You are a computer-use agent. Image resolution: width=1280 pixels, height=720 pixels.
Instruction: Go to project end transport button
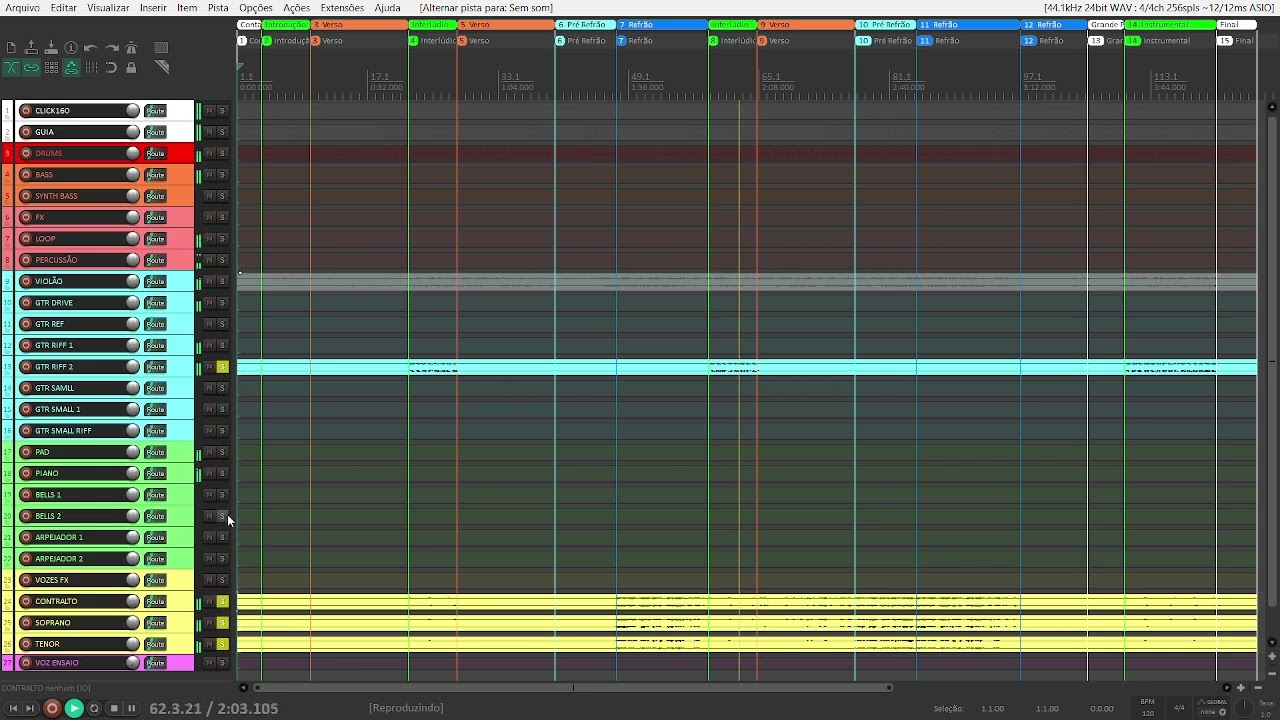[x=30, y=708]
